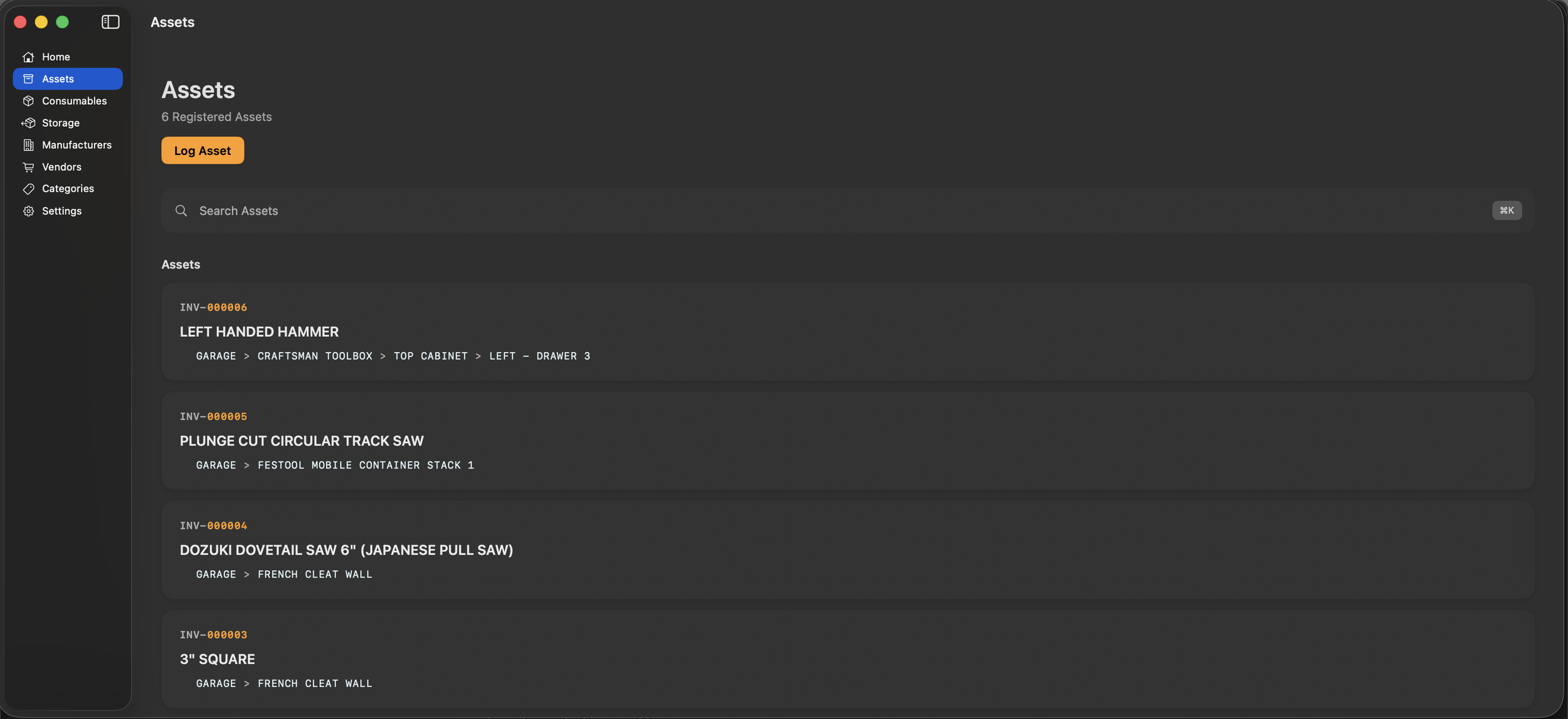Click the INV-000005 asset ID

[x=213, y=417]
